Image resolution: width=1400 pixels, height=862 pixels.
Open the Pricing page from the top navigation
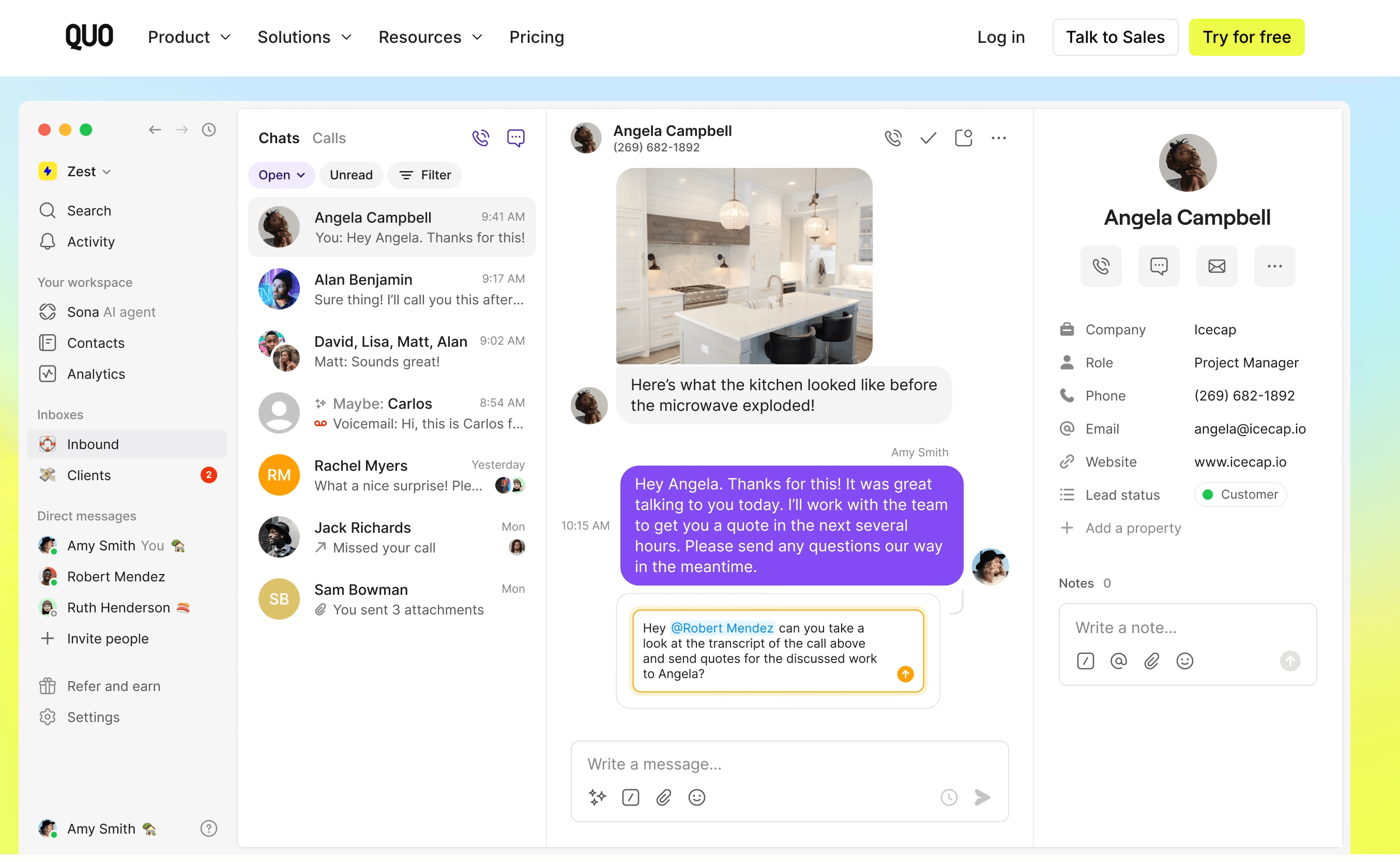click(536, 37)
